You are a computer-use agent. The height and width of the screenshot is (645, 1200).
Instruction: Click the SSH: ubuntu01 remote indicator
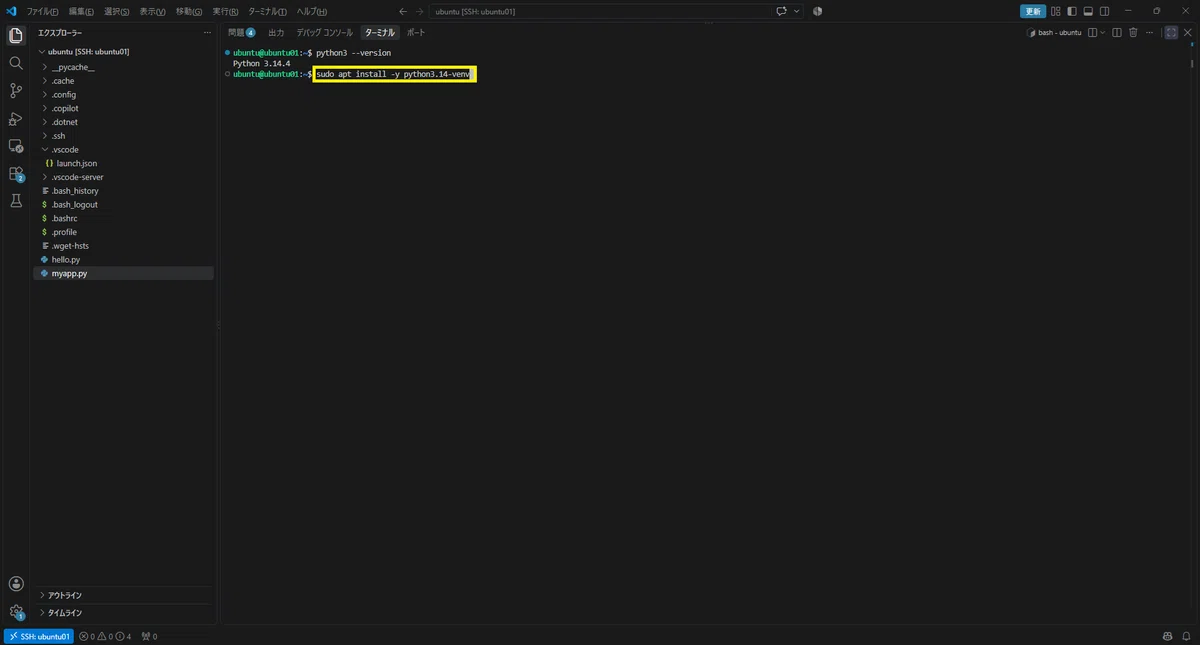[x=39, y=636]
